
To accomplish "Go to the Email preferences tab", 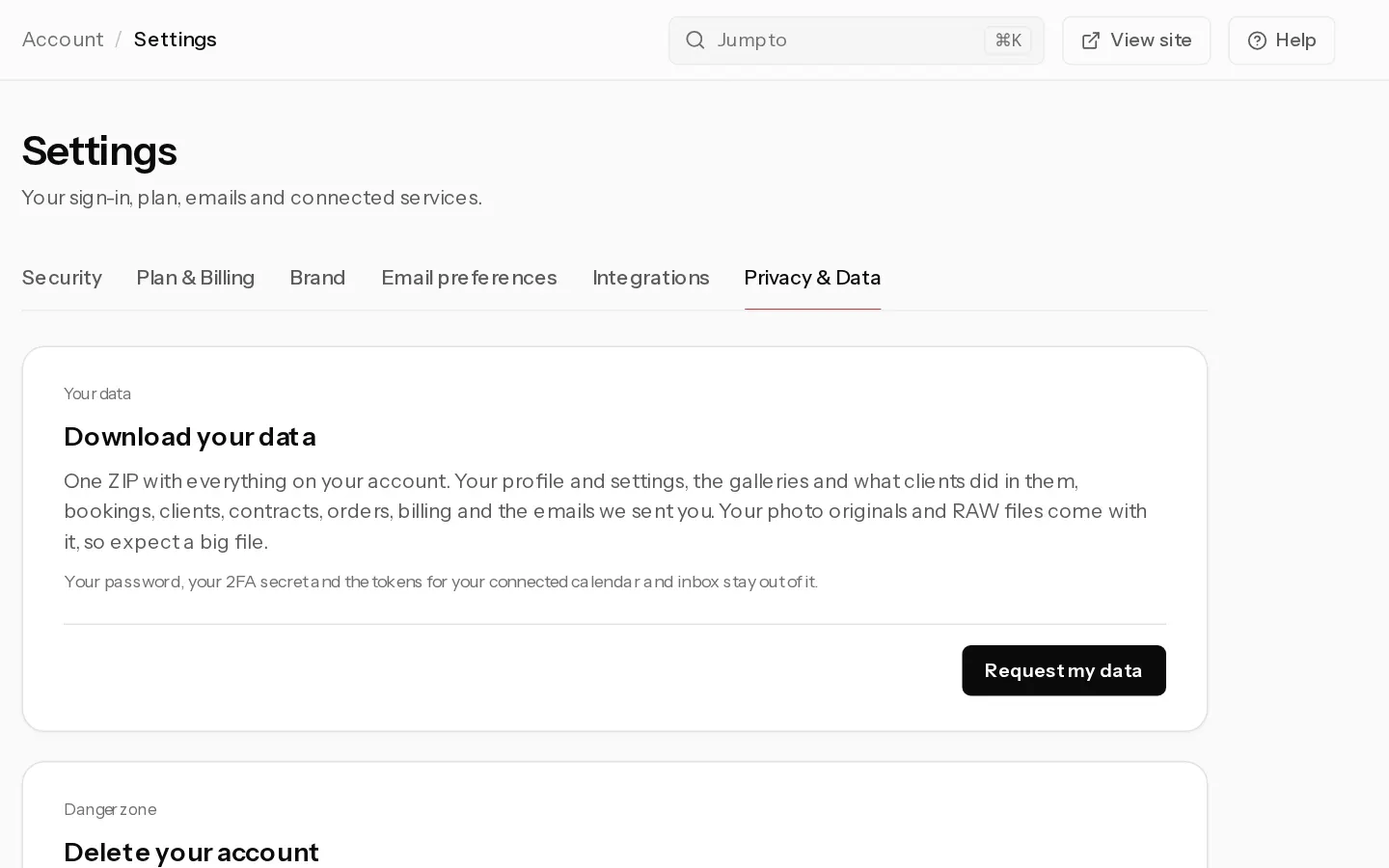I will 469,278.
